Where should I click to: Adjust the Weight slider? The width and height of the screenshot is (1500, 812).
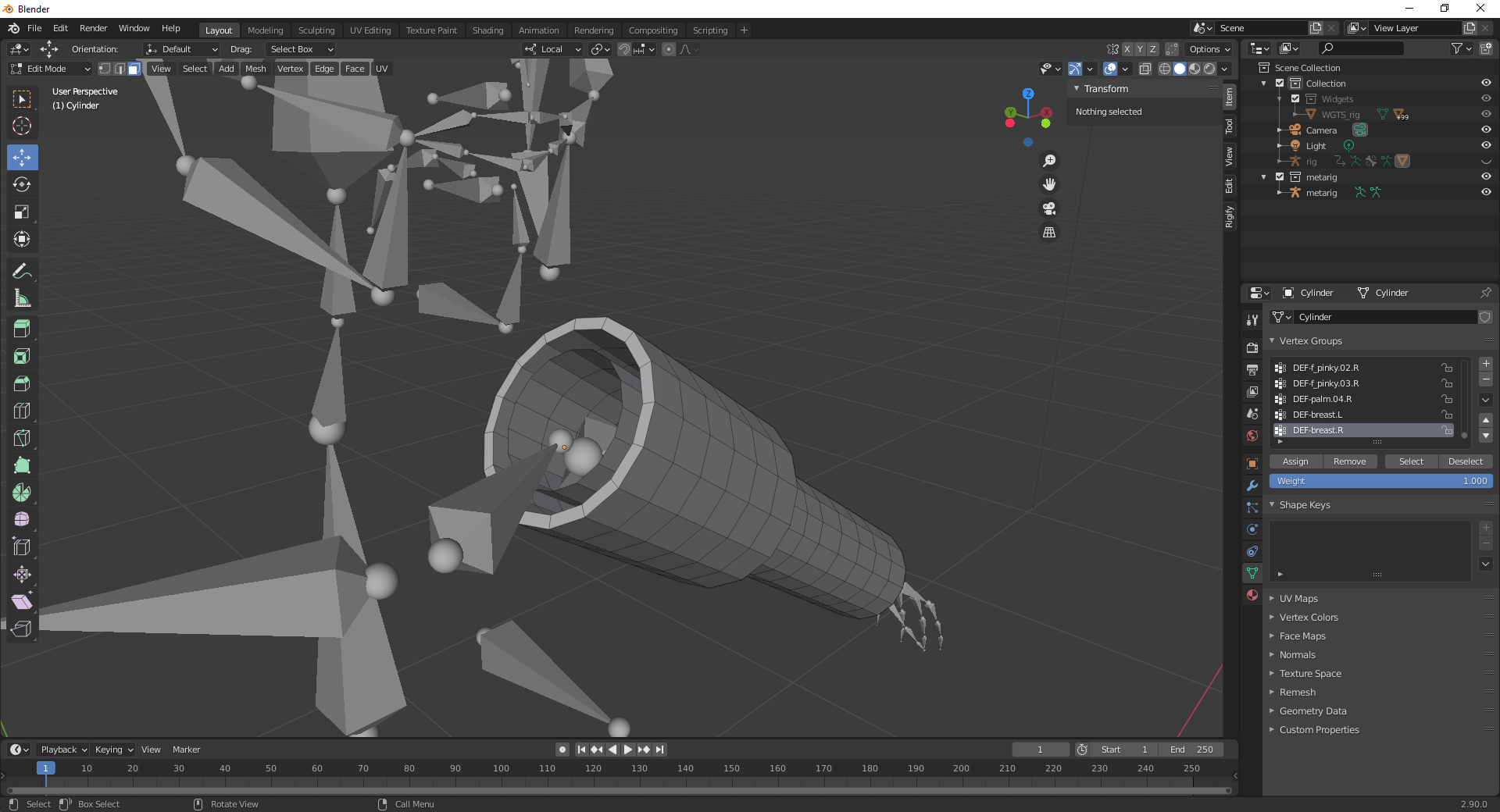point(1380,481)
